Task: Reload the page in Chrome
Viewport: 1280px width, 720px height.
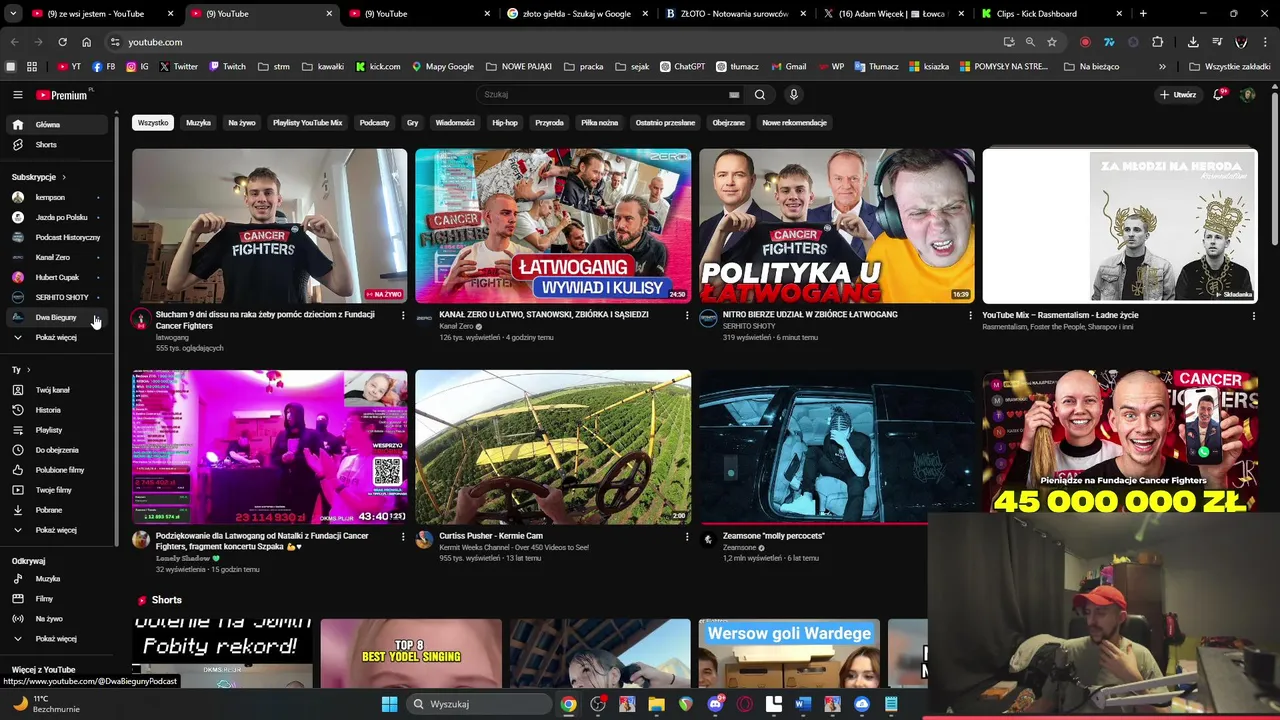Action: (x=62, y=42)
